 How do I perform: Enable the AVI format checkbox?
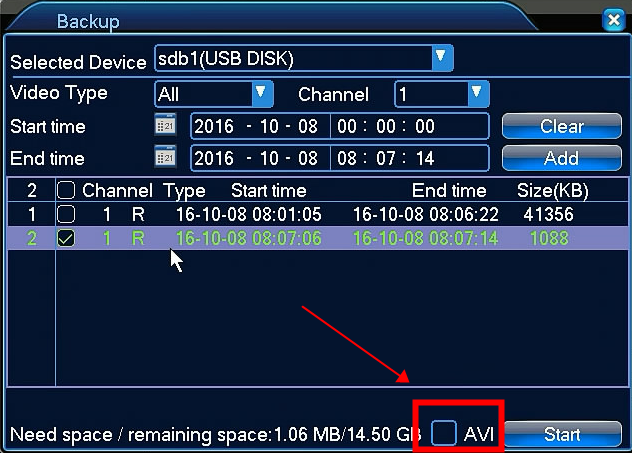click(444, 433)
